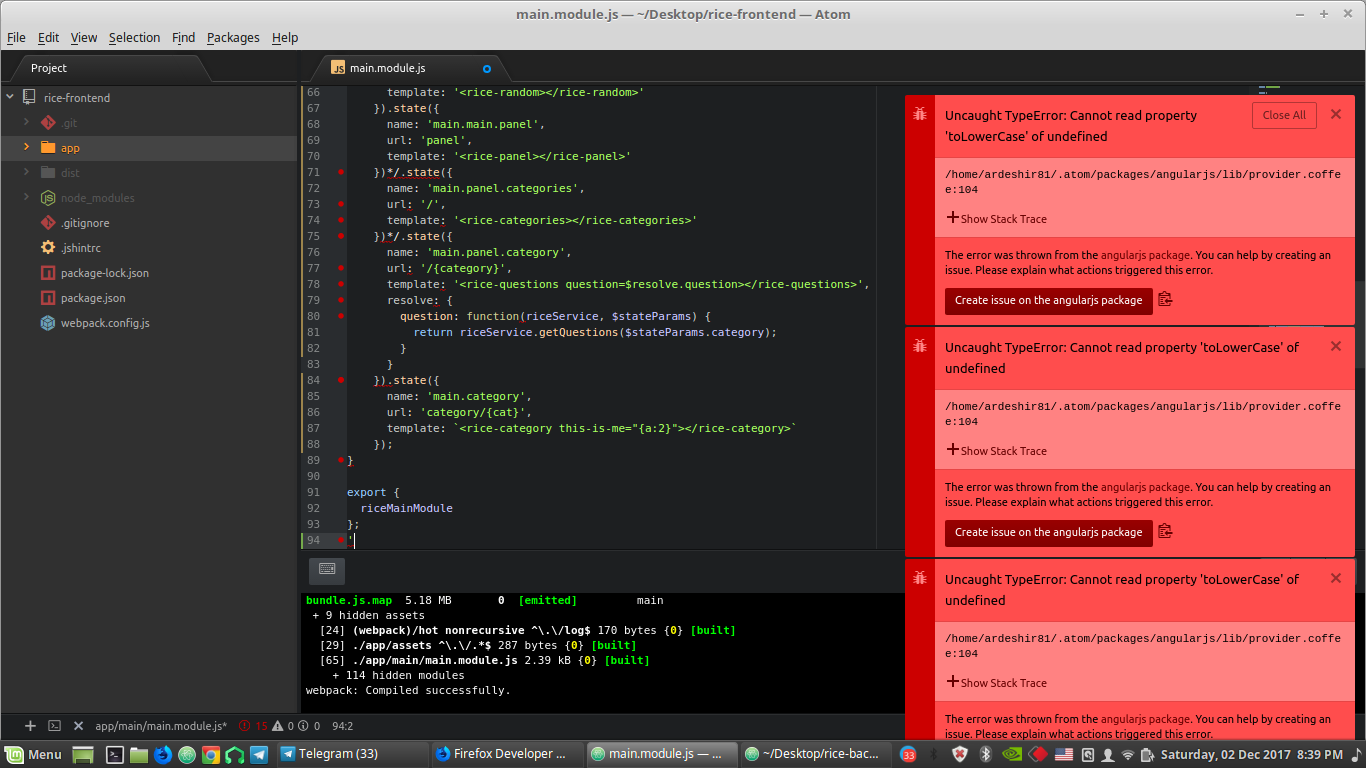Click the linter warning triangle icon
Image resolution: width=1366 pixels, height=768 pixels.
(279, 726)
